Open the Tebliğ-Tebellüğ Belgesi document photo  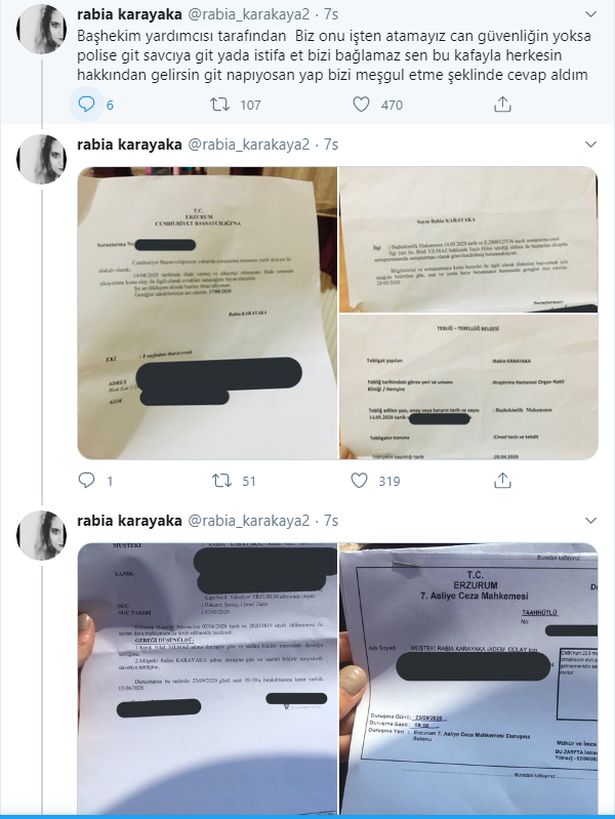coord(469,387)
